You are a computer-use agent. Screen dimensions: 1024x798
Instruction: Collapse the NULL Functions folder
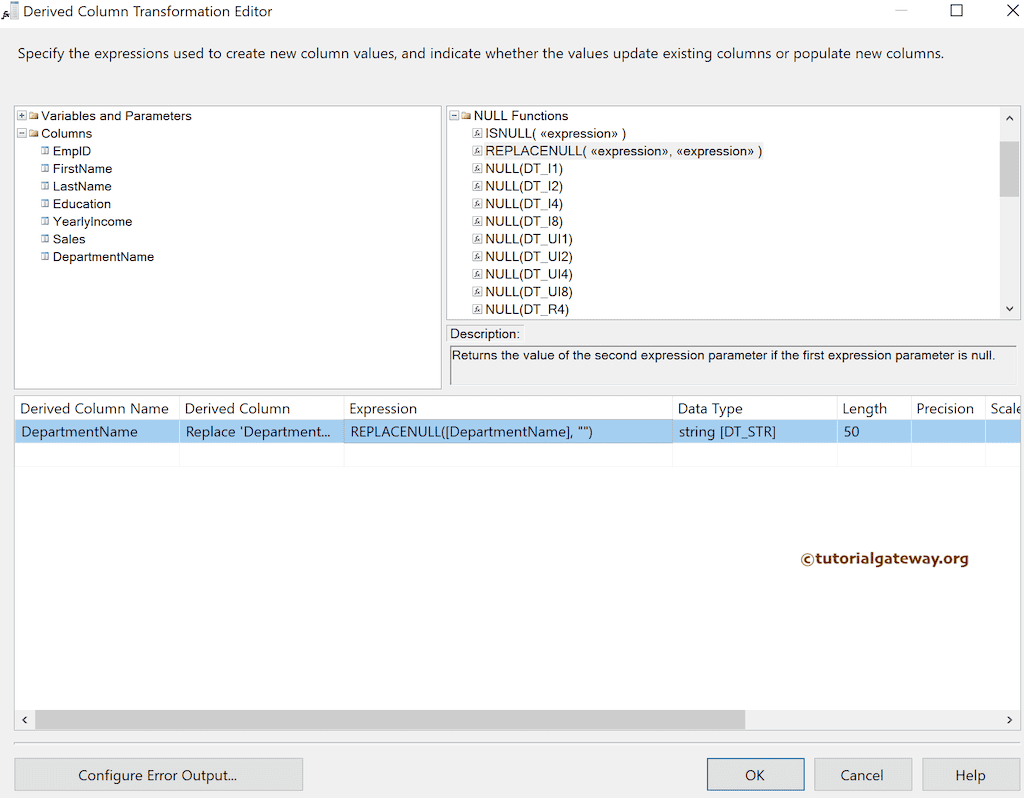[x=454, y=115]
